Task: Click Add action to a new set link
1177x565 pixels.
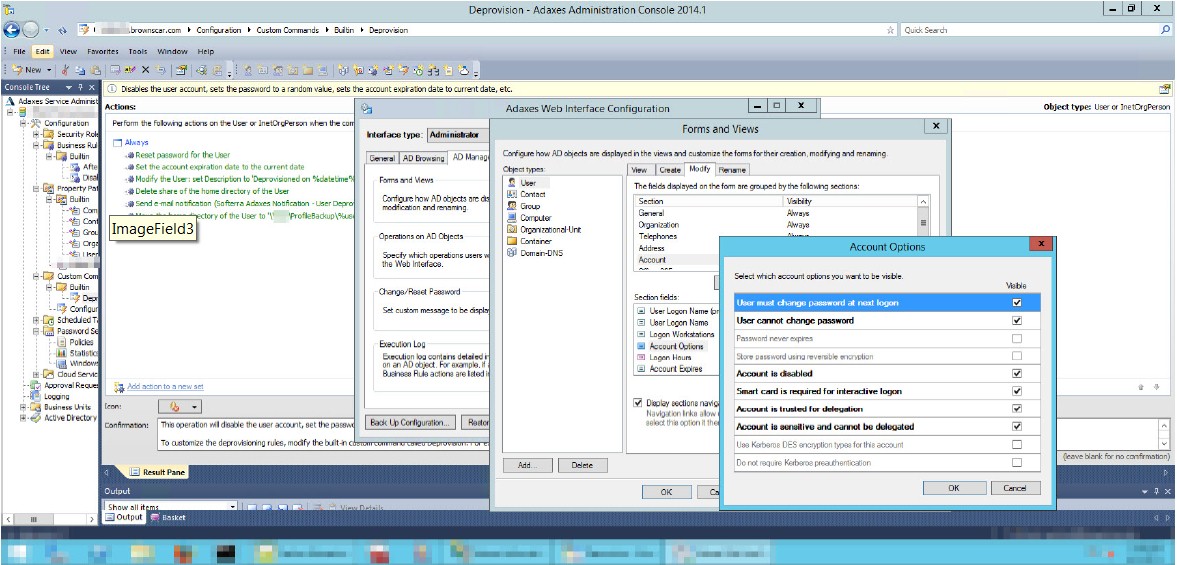Action: [165, 387]
